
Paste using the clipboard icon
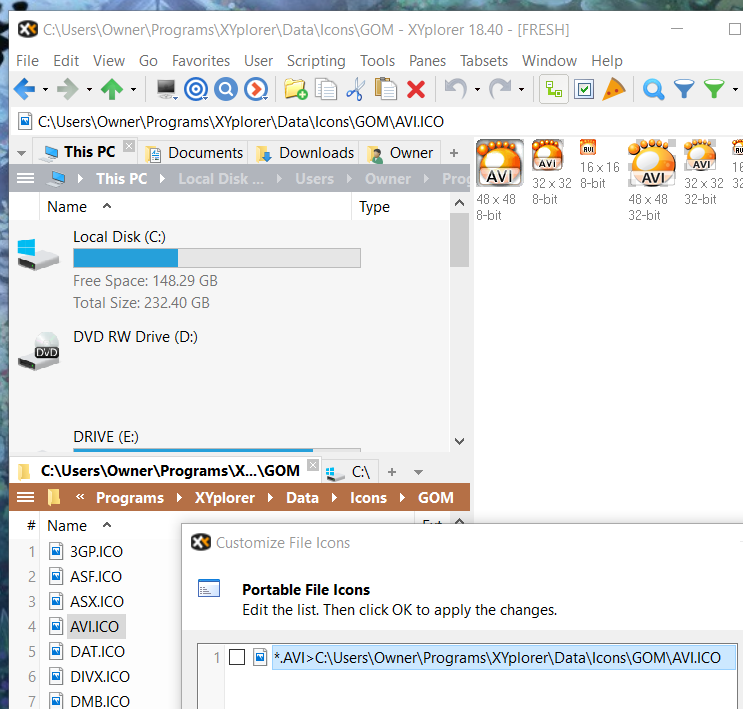coord(386,89)
